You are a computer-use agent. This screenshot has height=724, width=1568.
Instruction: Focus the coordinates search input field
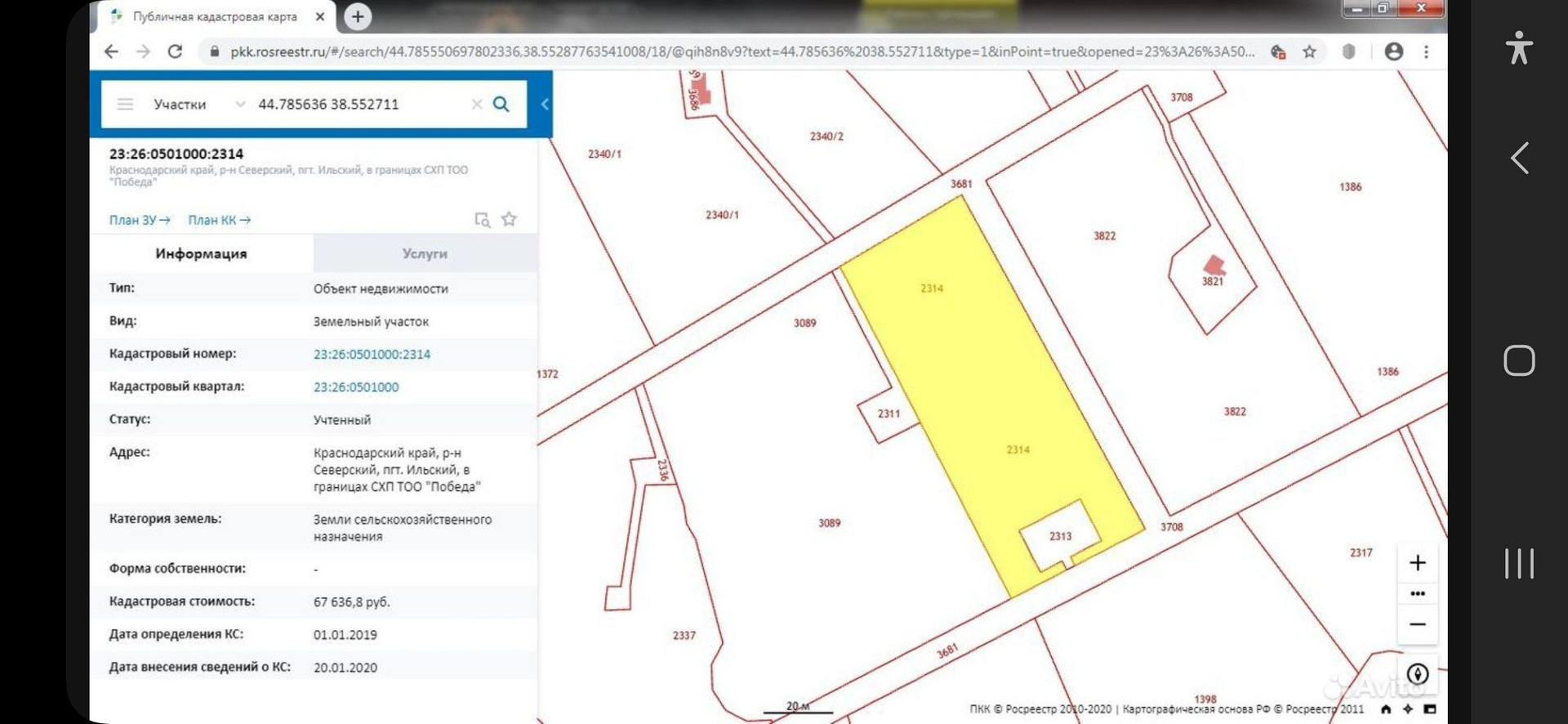(x=359, y=104)
